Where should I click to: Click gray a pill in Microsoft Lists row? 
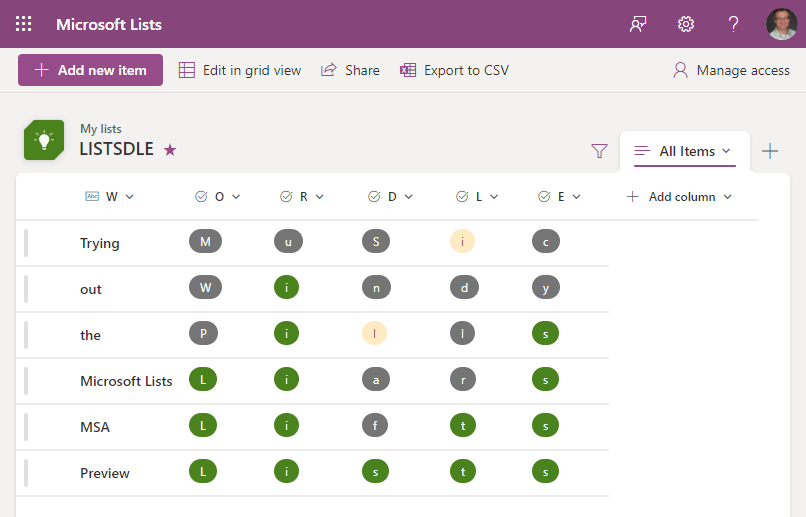tap(376, 379)
